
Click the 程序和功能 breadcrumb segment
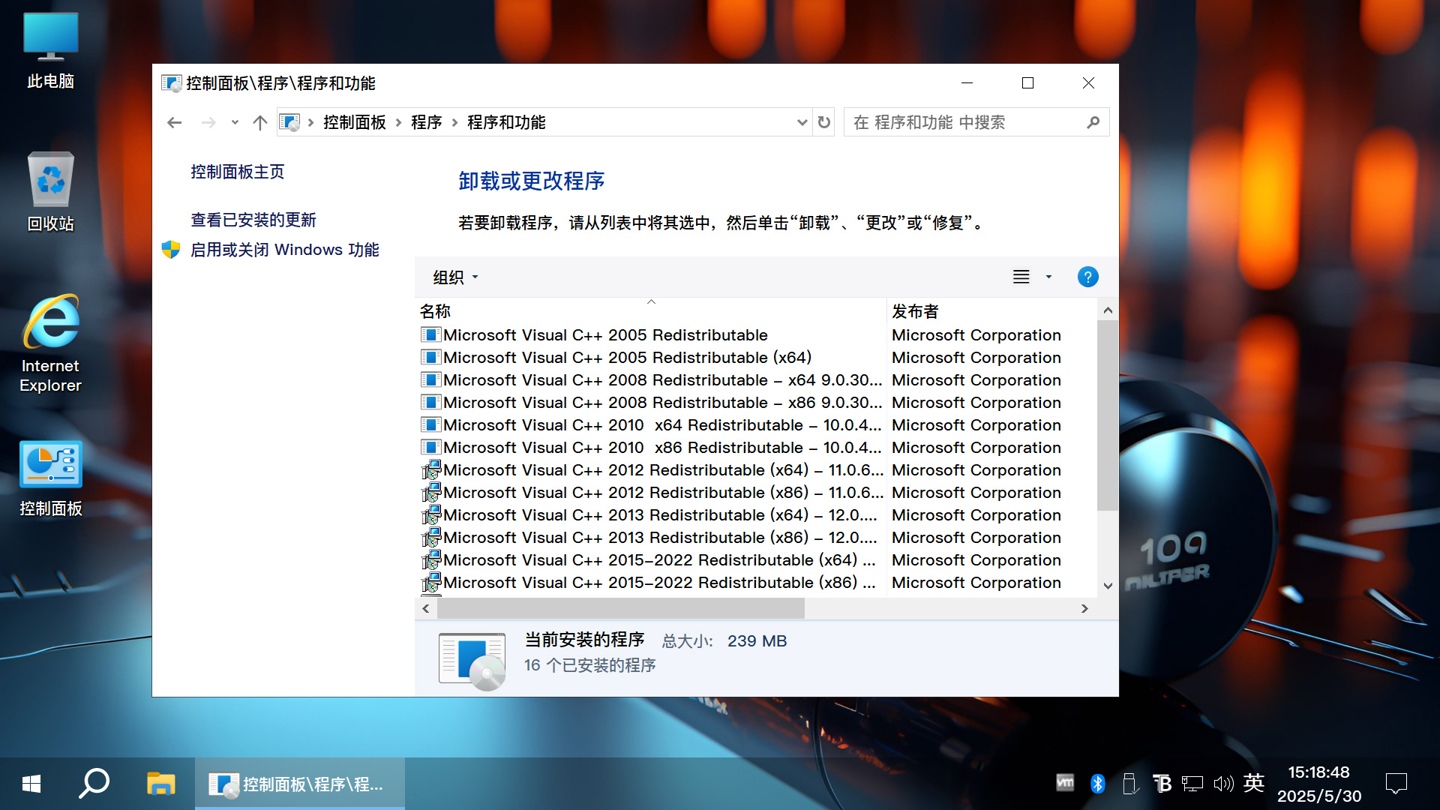[507, 122]
